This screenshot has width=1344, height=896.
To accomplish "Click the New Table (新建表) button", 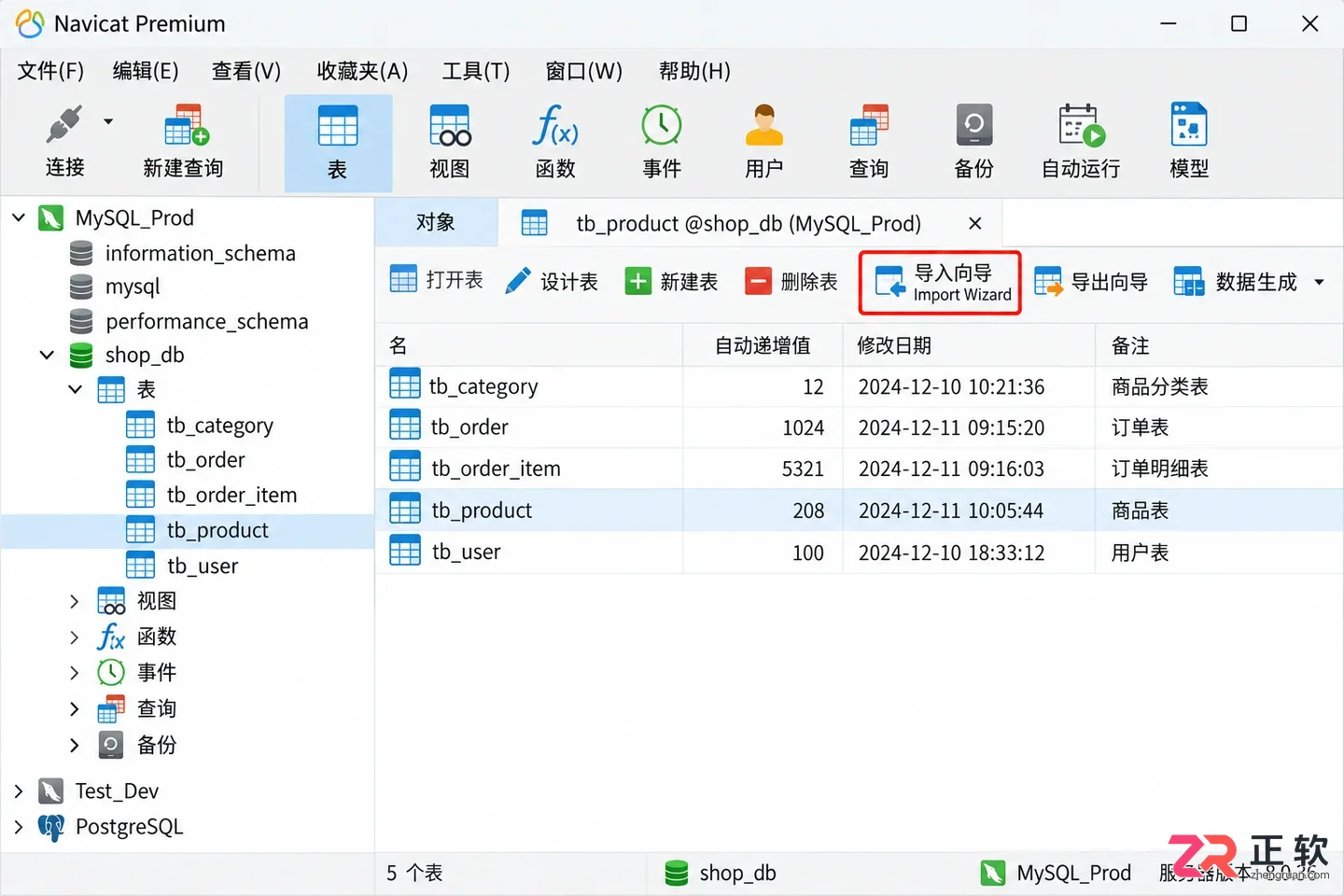I will click(672, 281).
